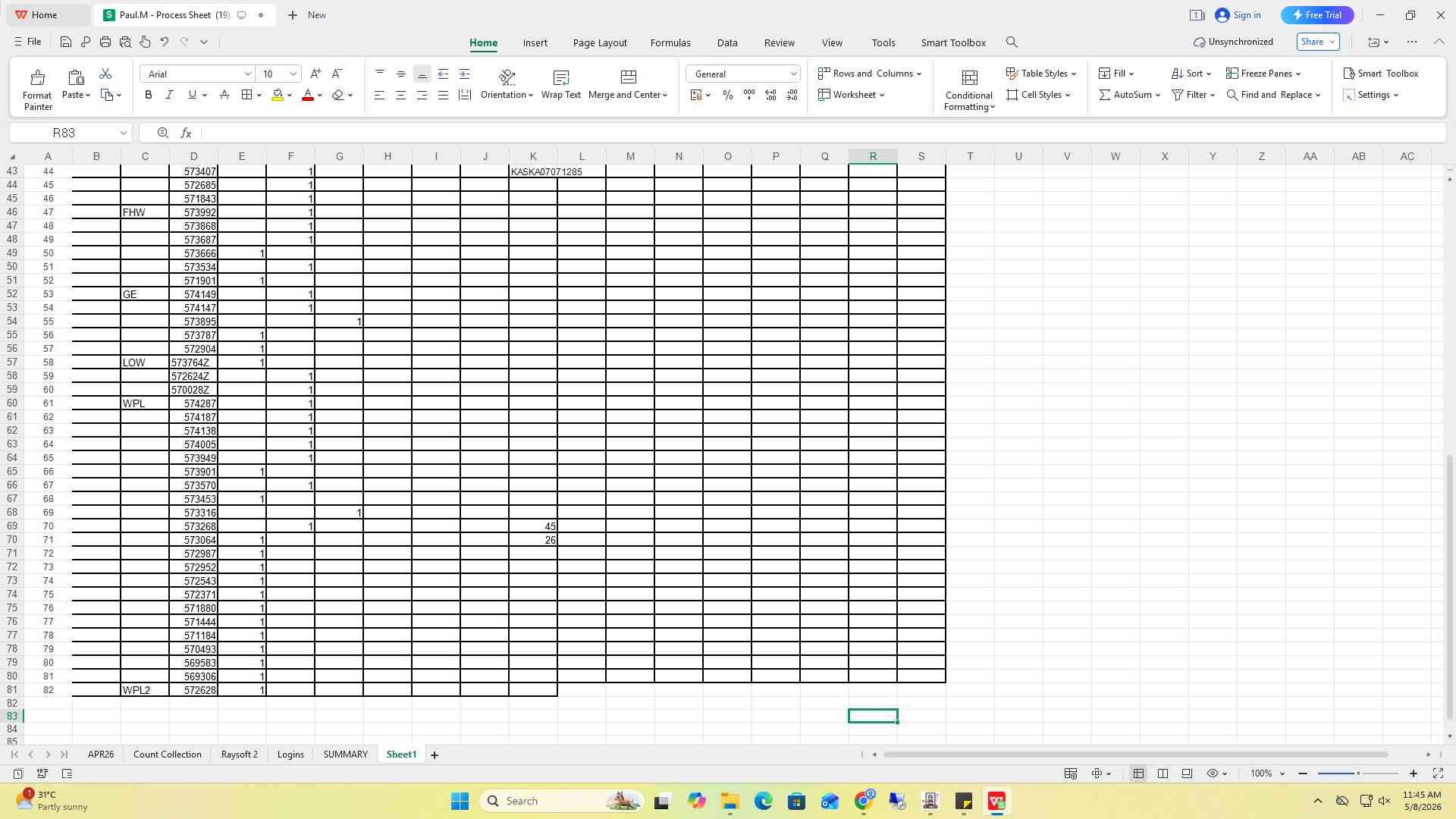
Task: Switch to the SUMMARY sheet tab
Action: [x=345, y=755]
